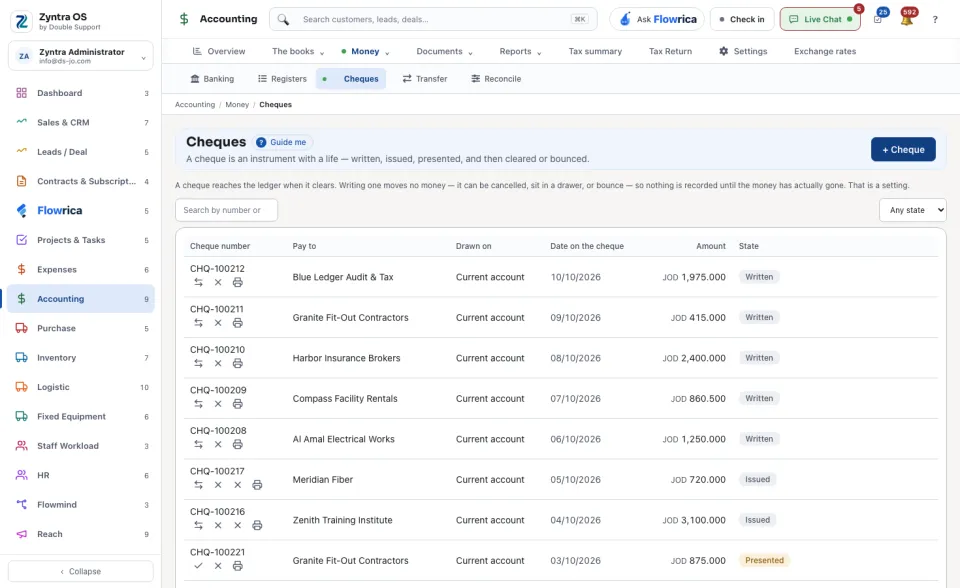Click the printer icon for CHQ-100221

pos(238,565)
